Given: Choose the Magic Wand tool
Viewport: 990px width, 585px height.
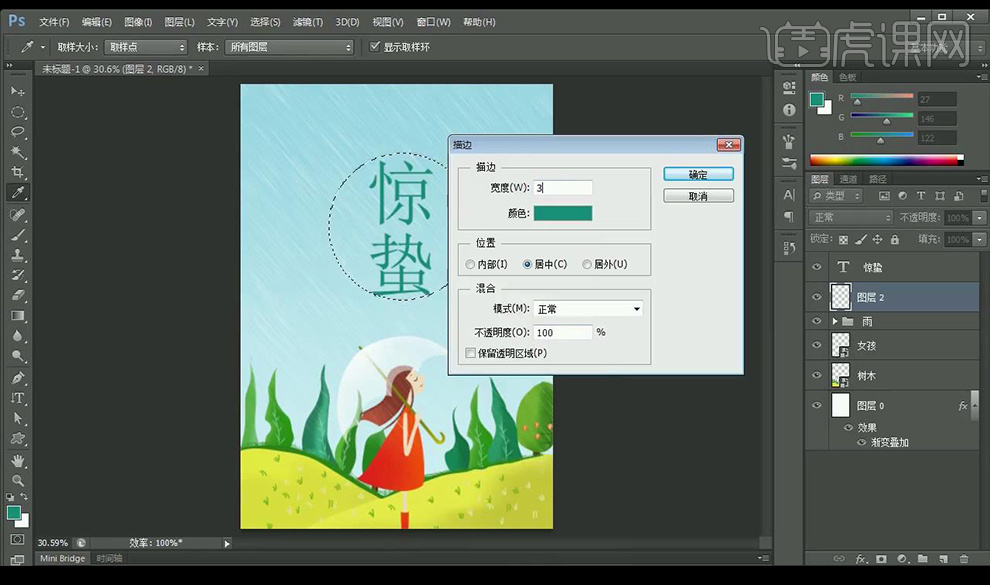Looking at the screenshot, I should tap(18, 152).
